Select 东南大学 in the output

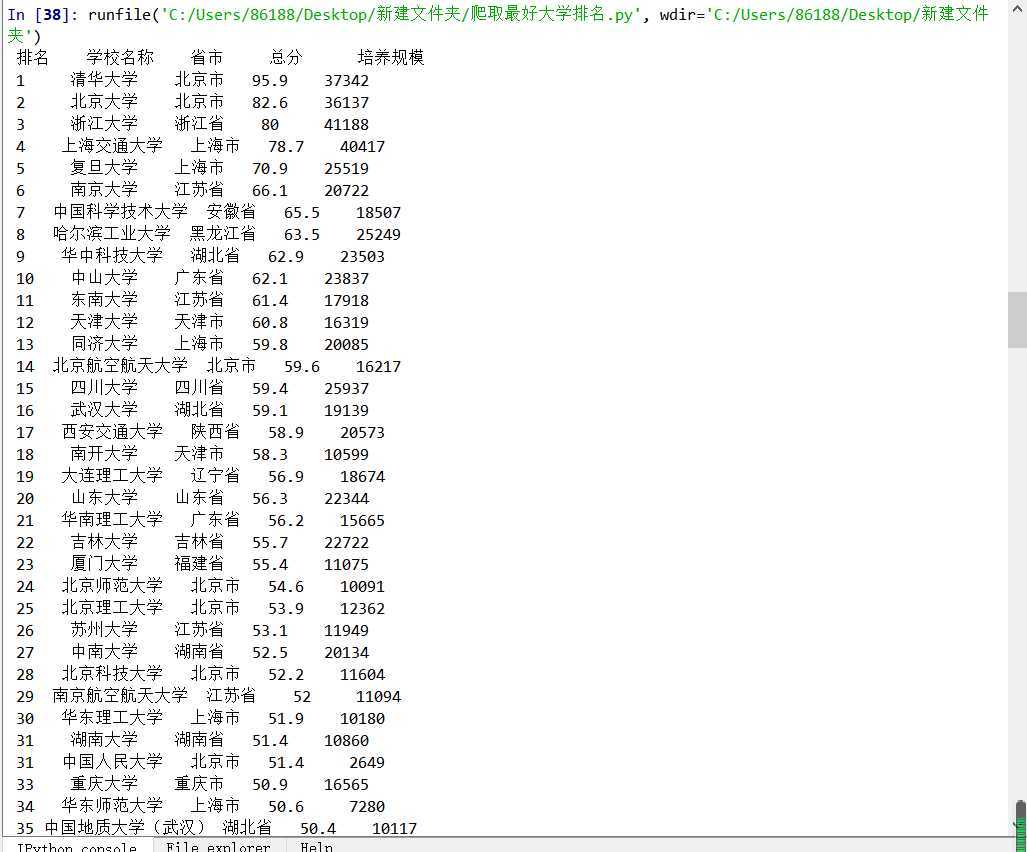(104, 300)
